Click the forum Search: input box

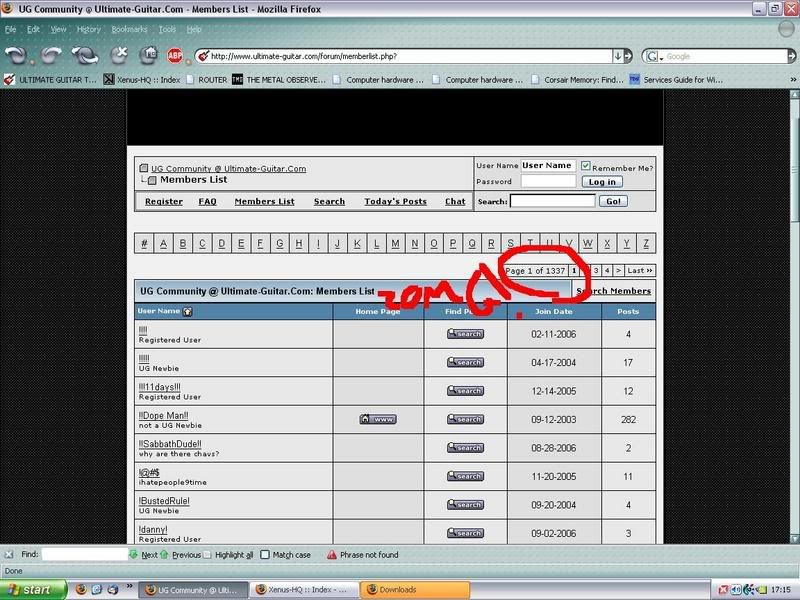(x=553, y=201)
